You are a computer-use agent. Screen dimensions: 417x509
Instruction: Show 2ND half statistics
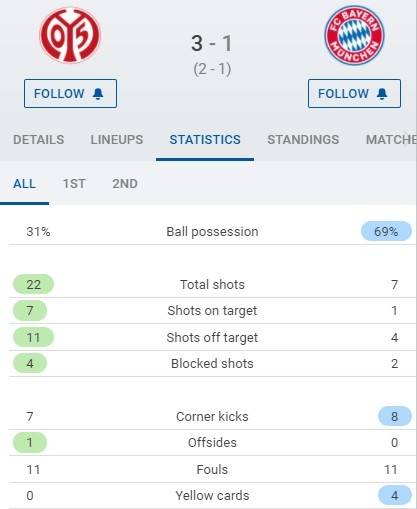pyautogui.click(x=125, y=184)
